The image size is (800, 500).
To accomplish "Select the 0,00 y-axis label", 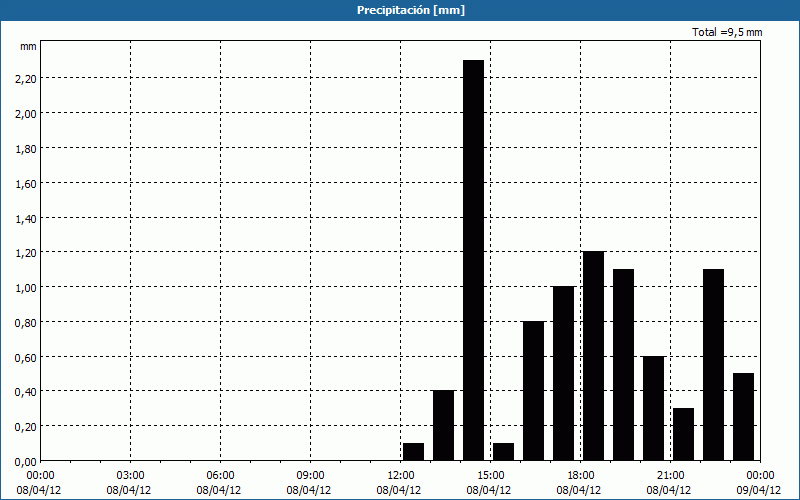I will [x=28, y=462].
